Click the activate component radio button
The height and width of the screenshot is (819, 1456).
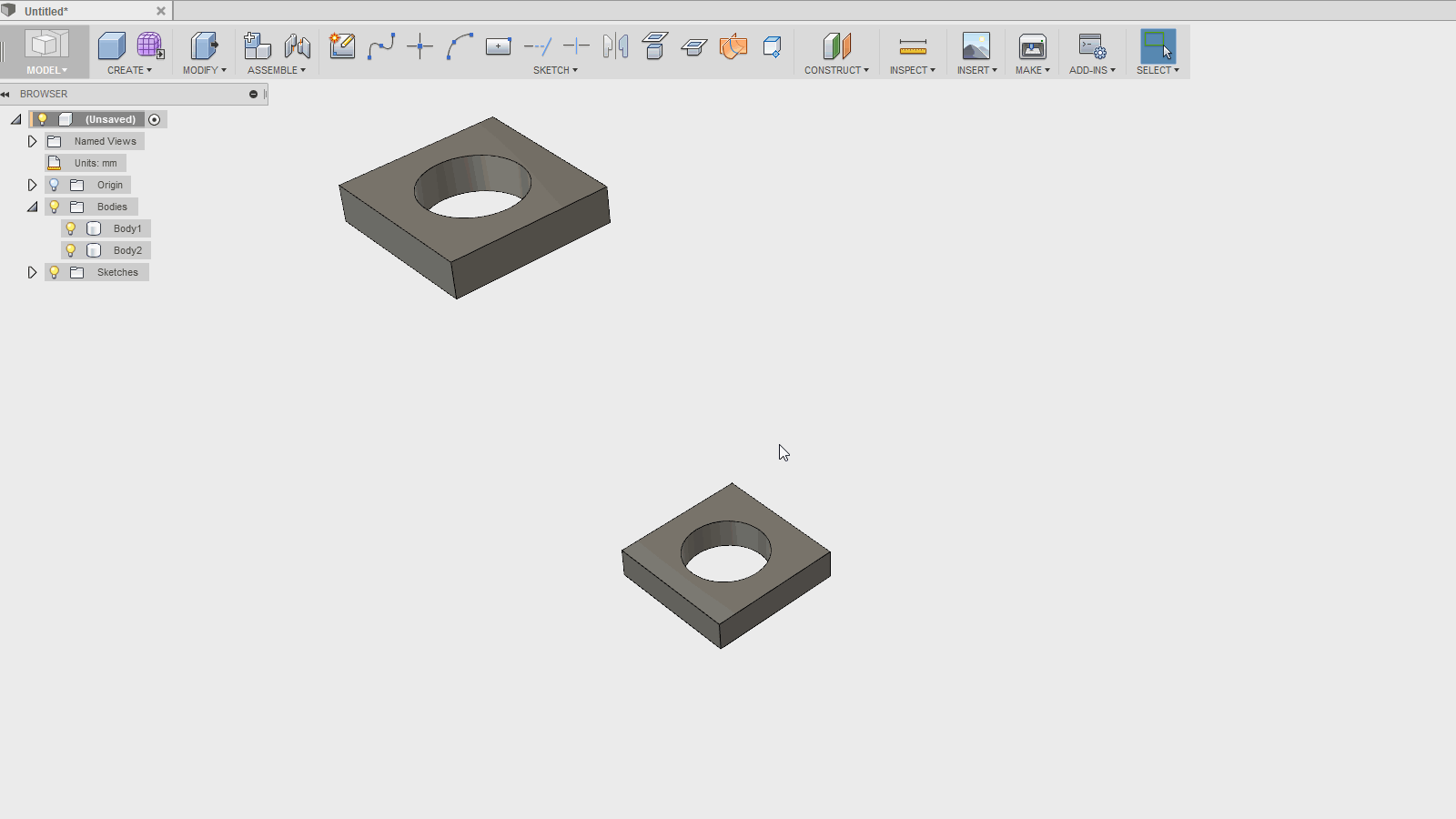point(155,119)
